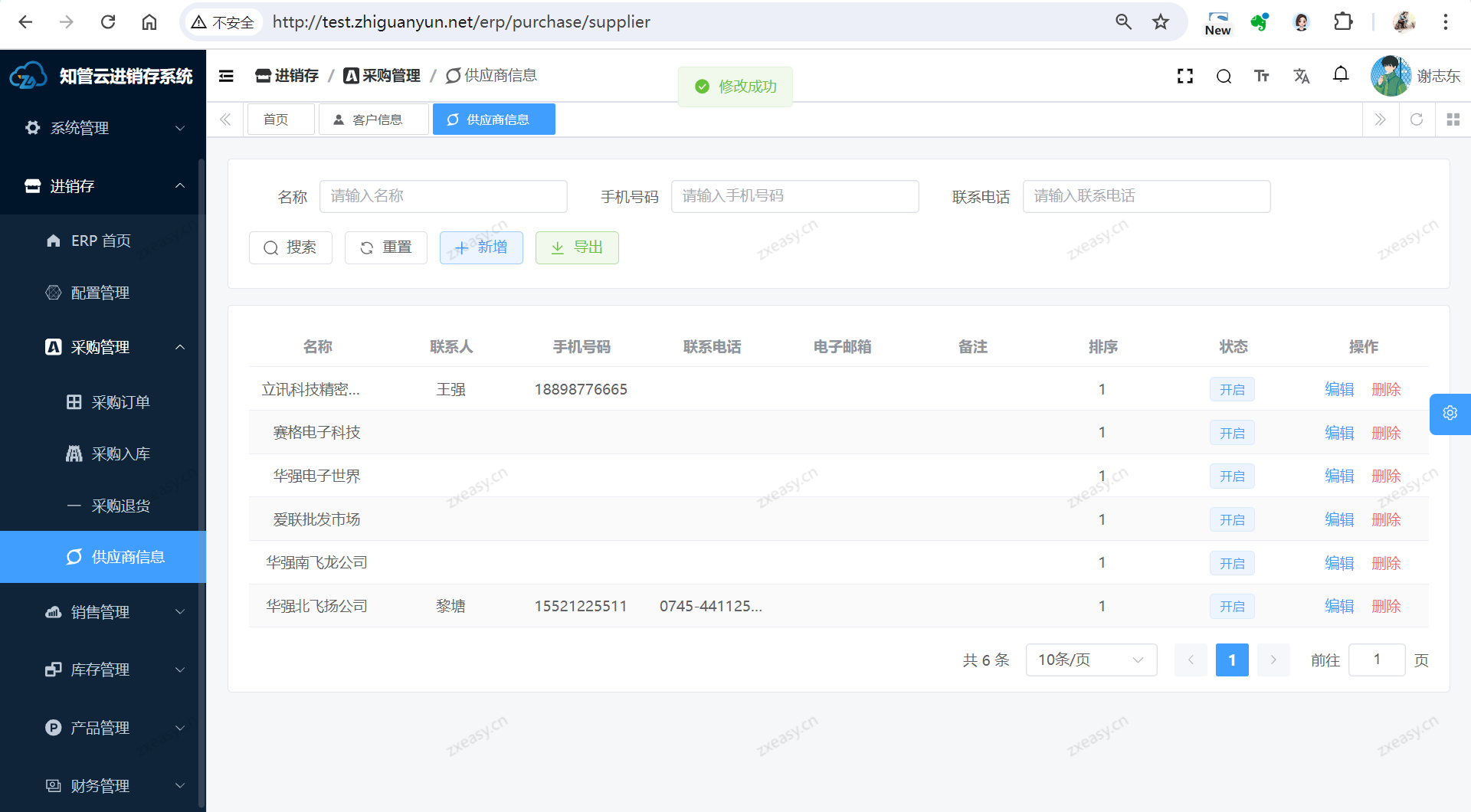Collapse the sidebar with the hamburger icon
1471x812 pixels.
226,76
